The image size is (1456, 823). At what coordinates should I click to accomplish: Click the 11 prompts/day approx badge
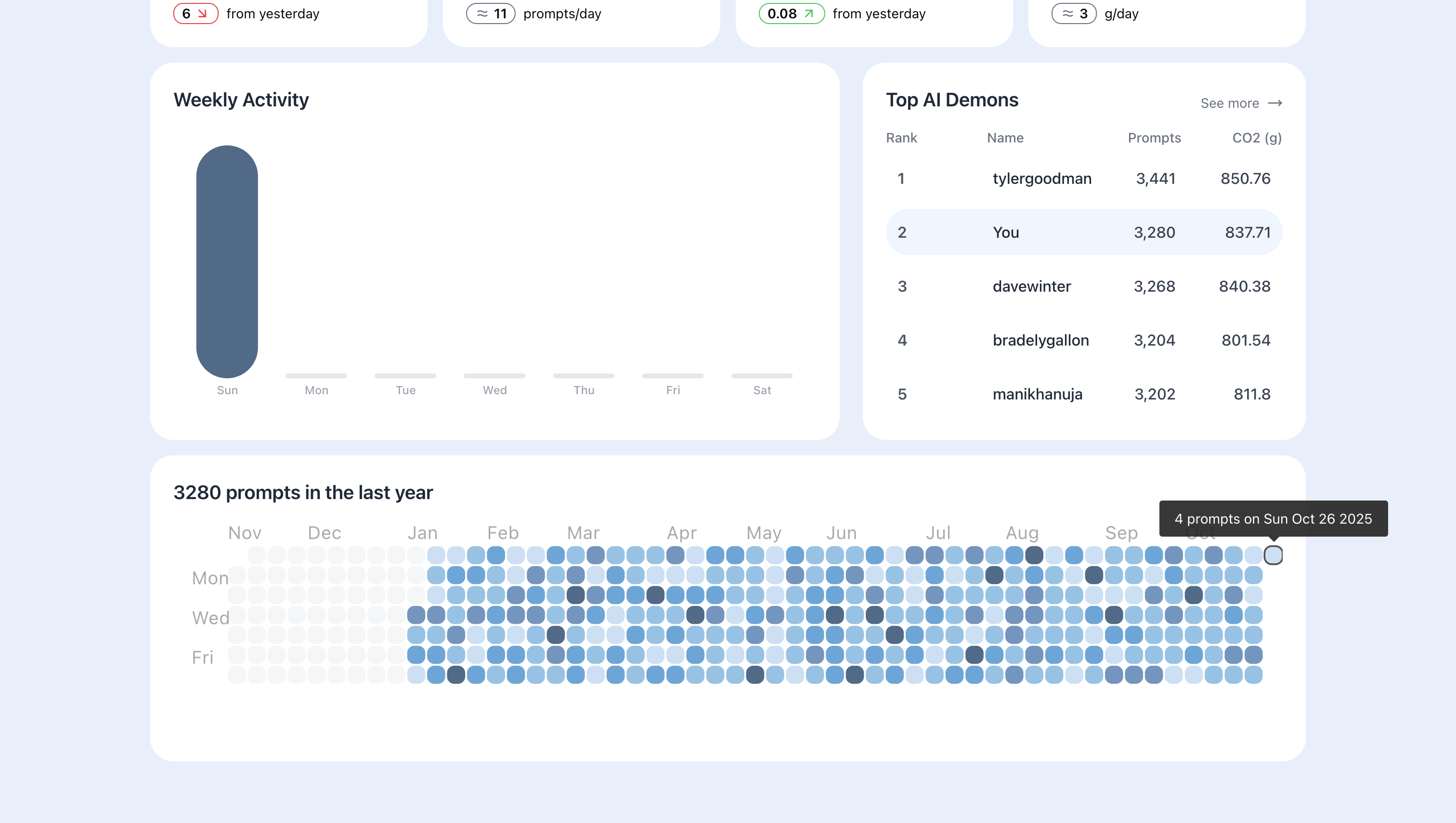tap(490, 13)
